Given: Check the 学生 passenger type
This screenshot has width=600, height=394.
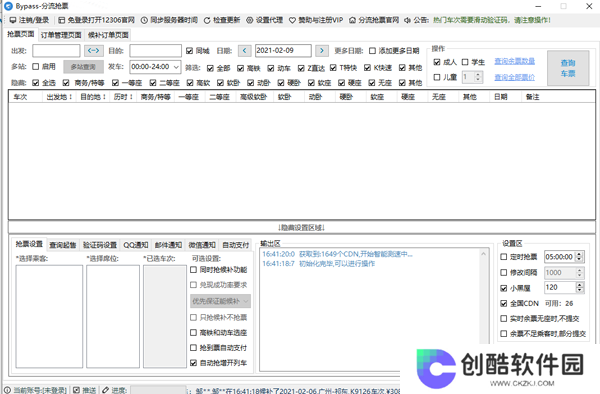Looking at the screenshot, I should coord(465,62).
